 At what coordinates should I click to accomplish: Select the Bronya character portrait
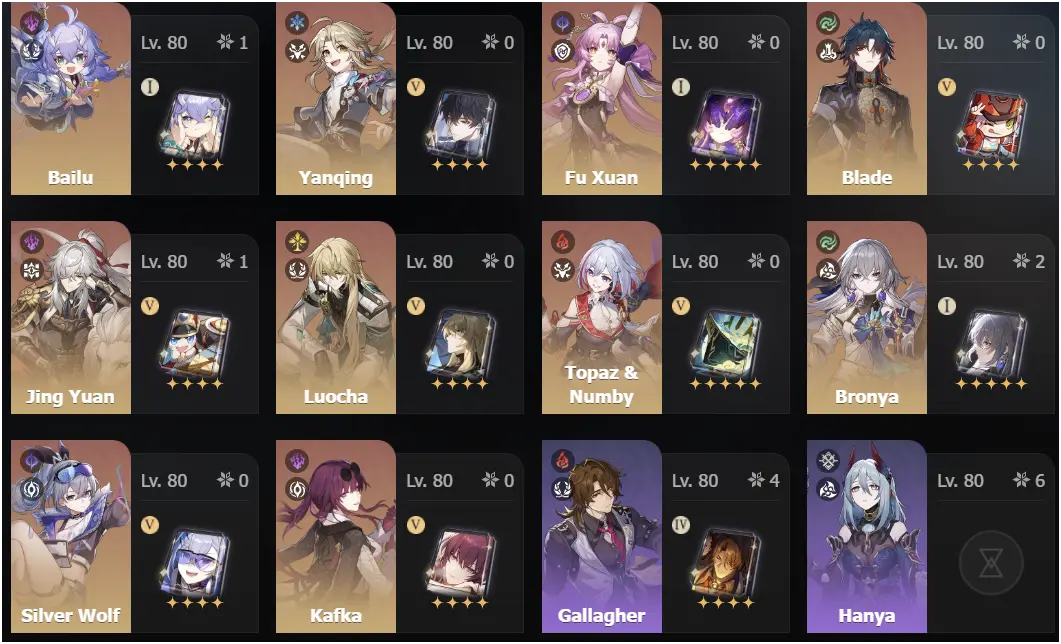tap(867, 317)
